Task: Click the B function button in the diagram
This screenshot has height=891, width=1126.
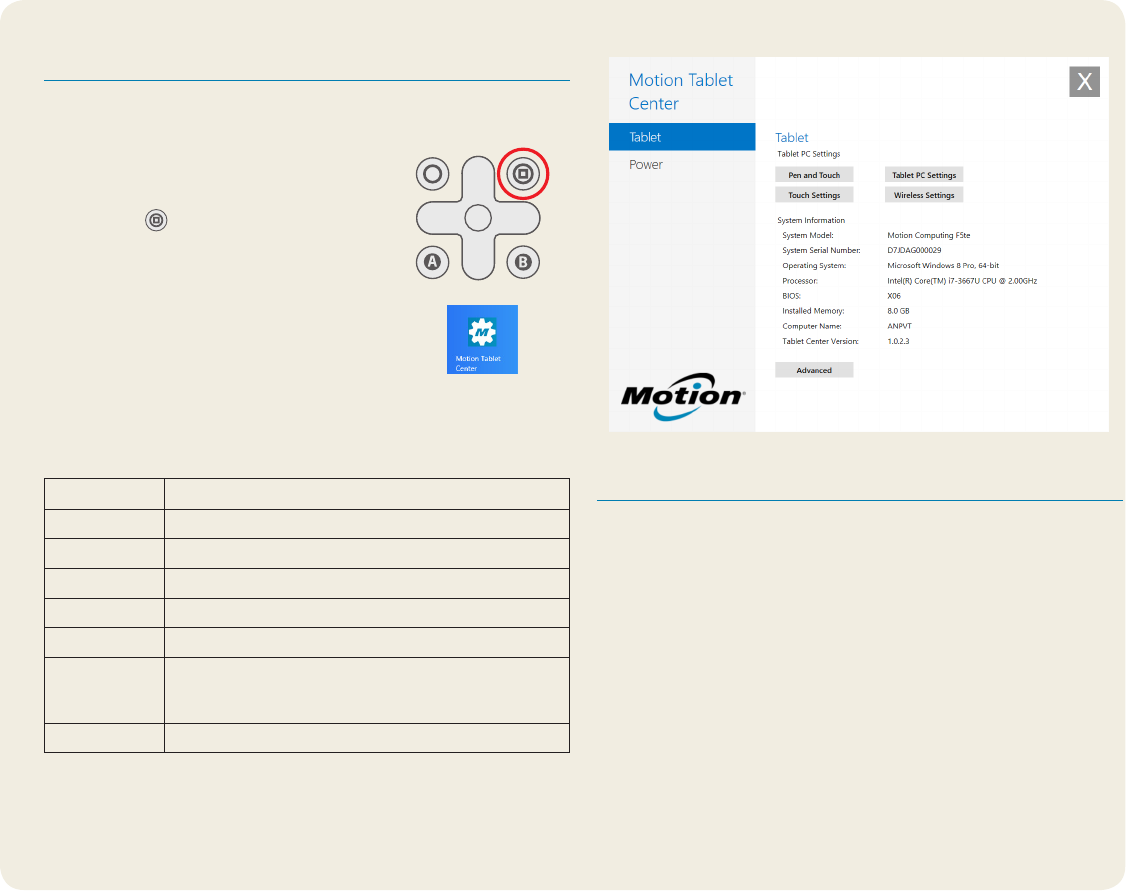Action: coord(523,262)
